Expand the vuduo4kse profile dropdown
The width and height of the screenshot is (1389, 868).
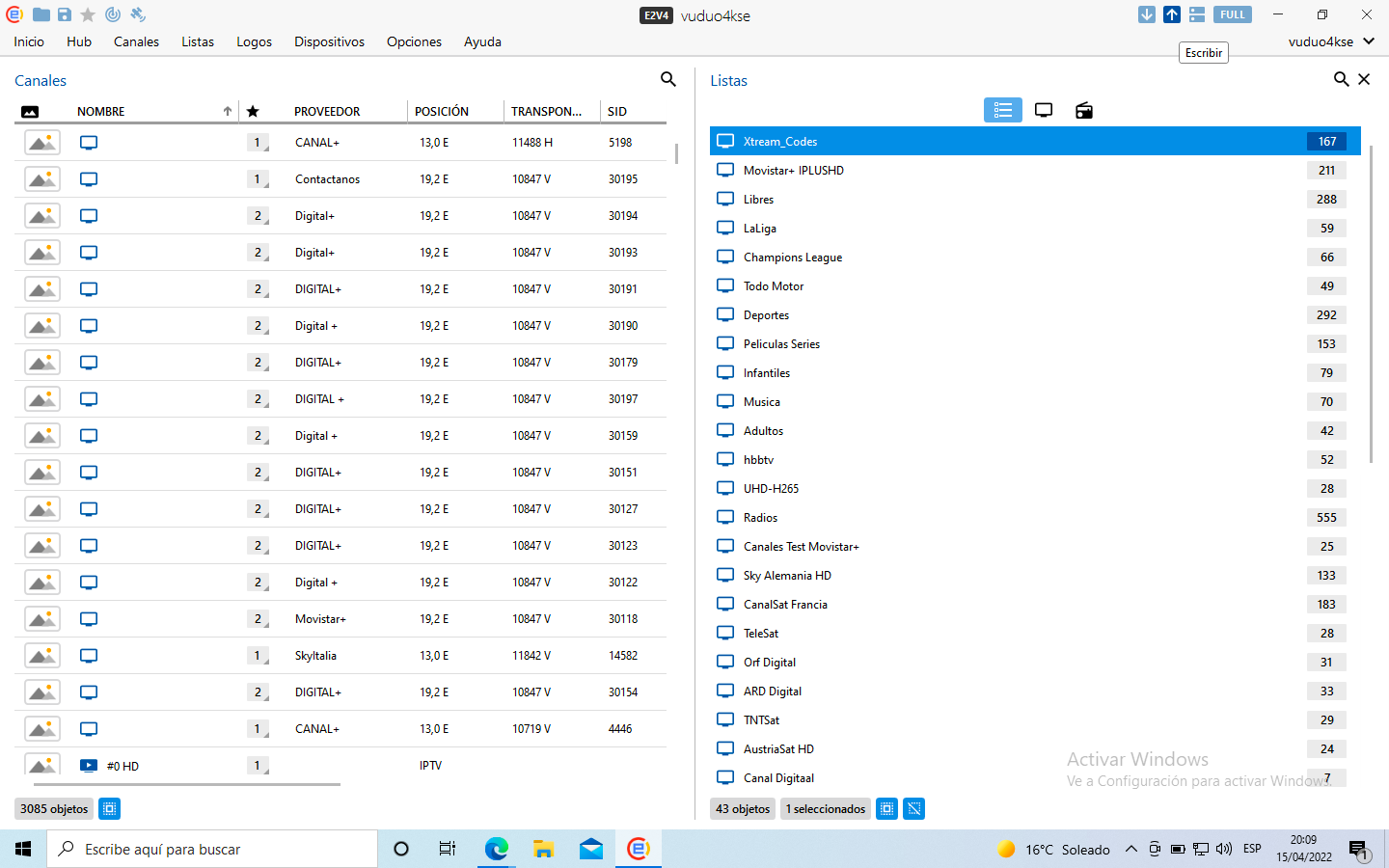pyautogui.click(x=1331, y=41)
